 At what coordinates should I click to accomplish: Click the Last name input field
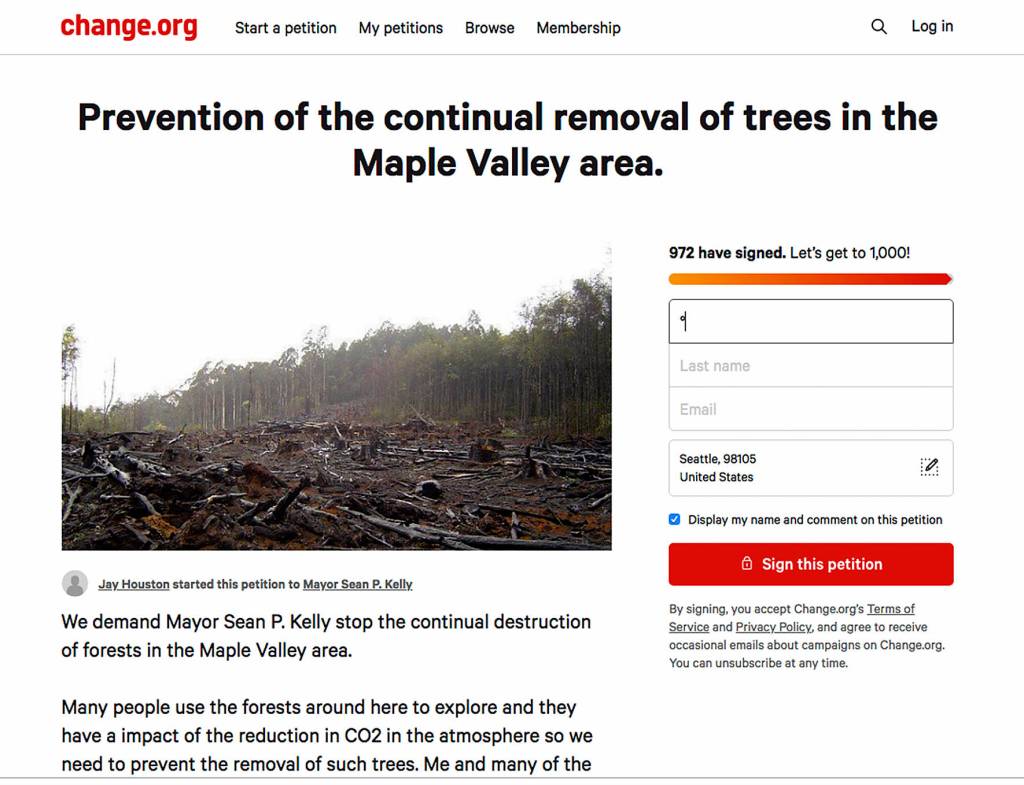(810, 365)
